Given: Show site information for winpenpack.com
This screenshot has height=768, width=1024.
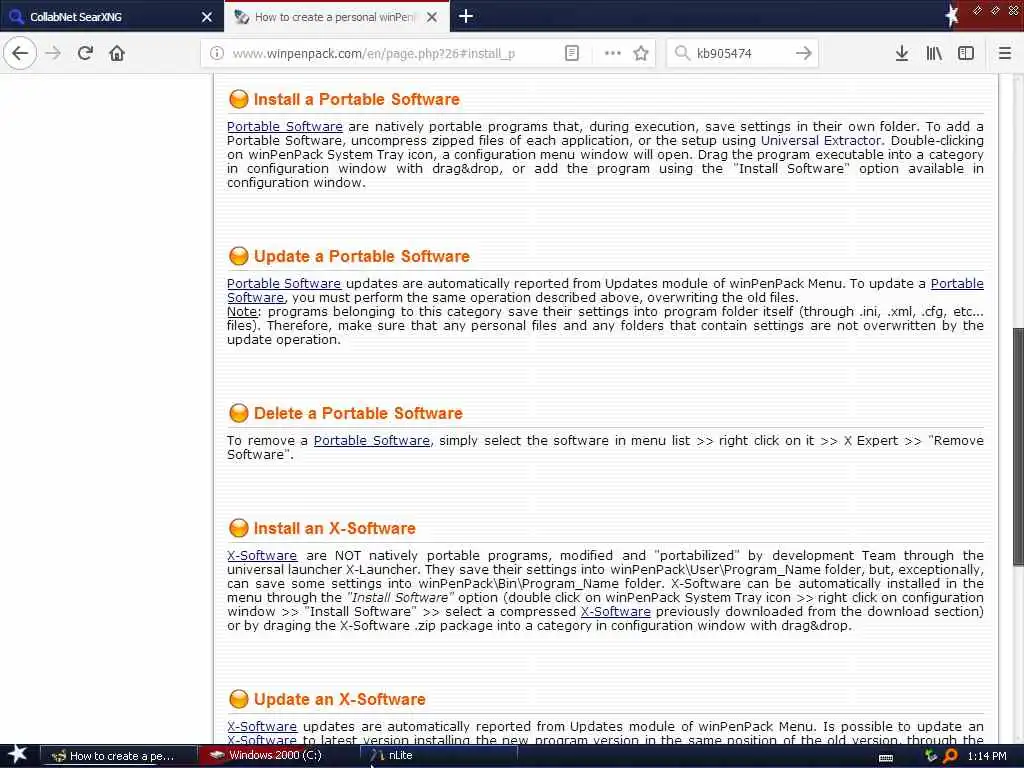Looking at the screenshot, I should tap(216, 54).
